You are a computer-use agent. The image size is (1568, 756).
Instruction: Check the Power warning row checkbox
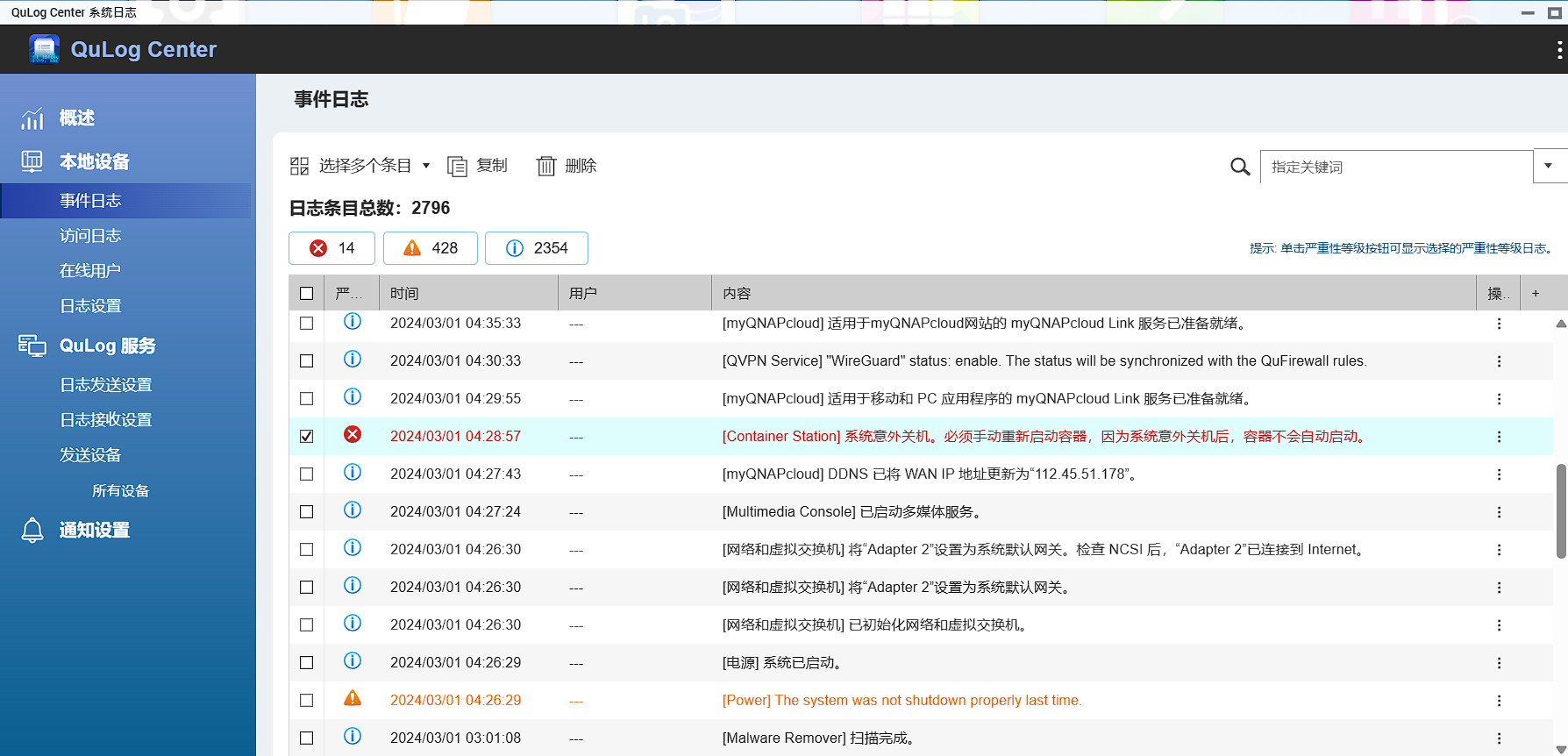click(306, 700)
